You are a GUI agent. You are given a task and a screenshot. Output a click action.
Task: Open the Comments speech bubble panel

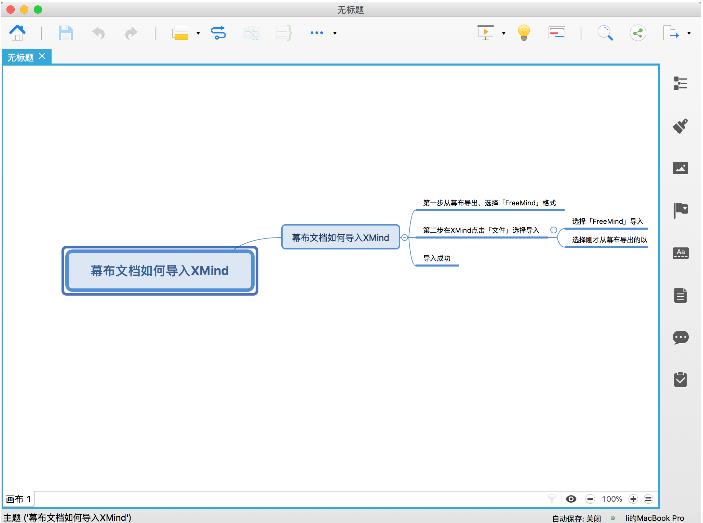coord(681,337)
